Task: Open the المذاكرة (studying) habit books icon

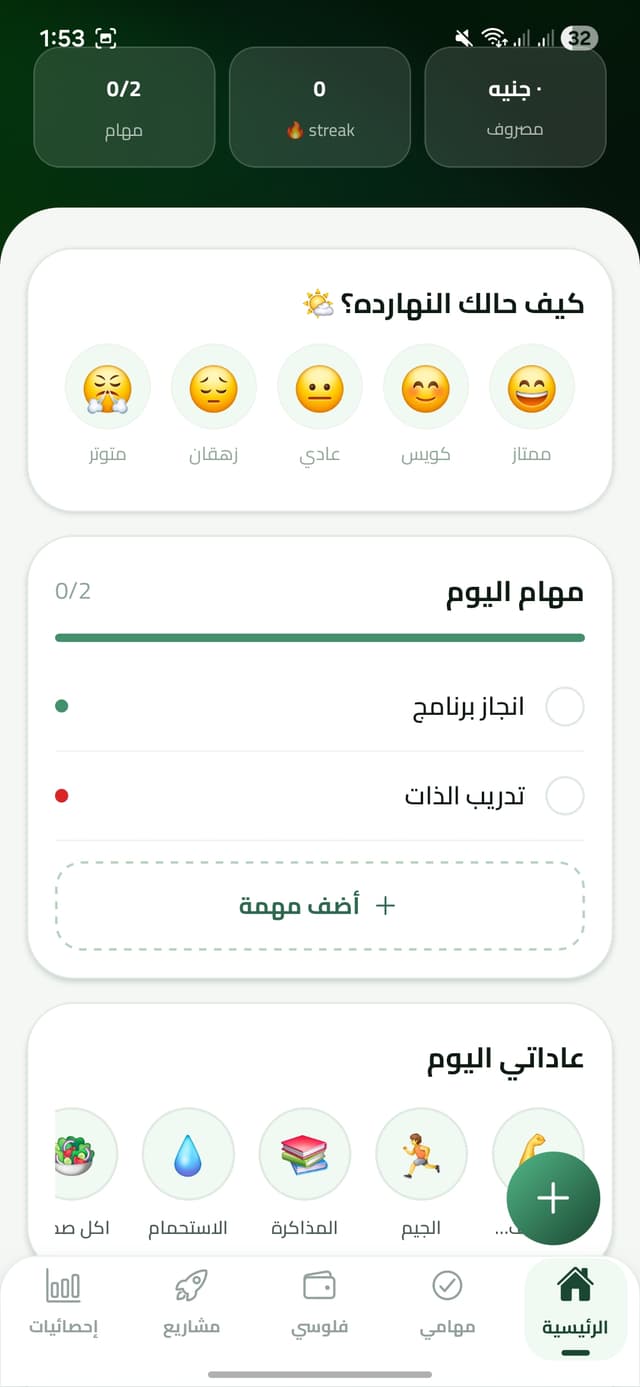Action: point(305,1153)
